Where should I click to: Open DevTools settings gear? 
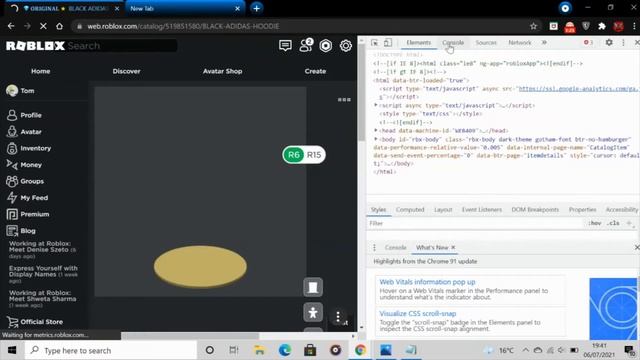click(x=609, y=42)
